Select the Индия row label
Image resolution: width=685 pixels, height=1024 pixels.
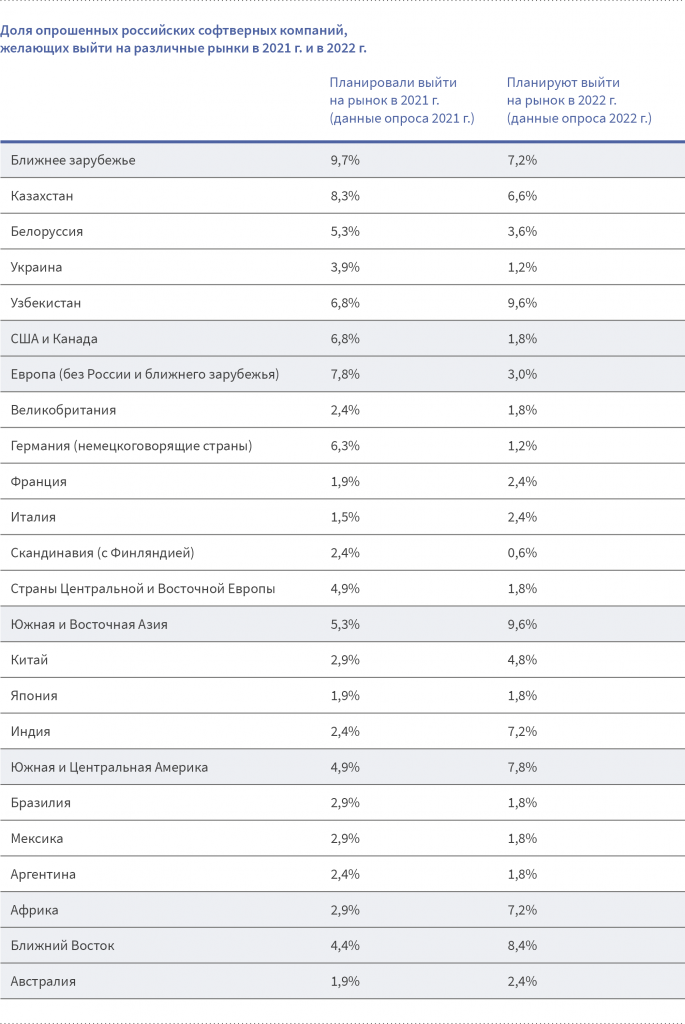30,731
